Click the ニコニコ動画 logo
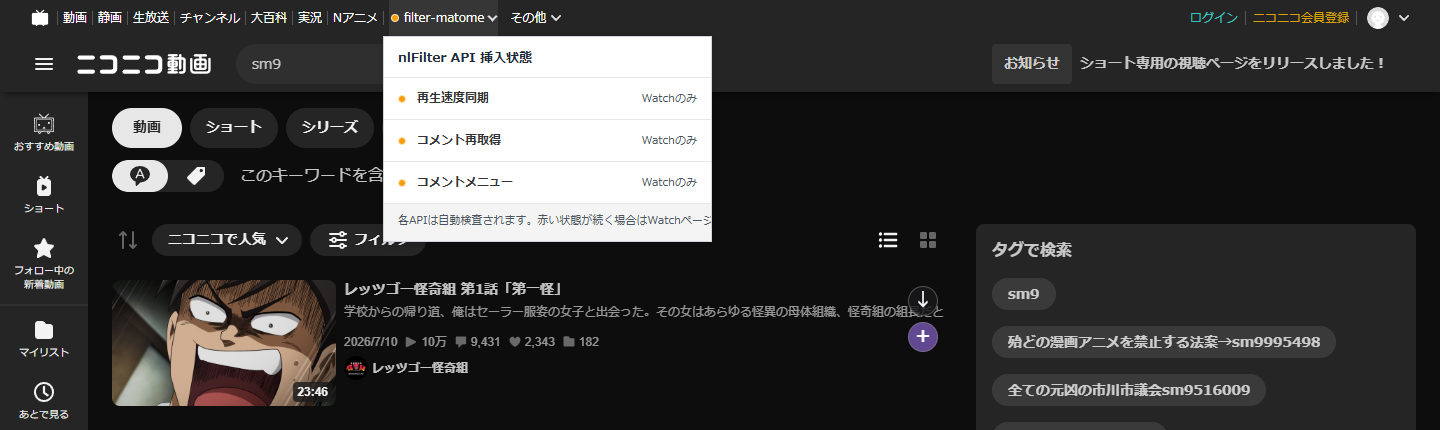 pos(145,64)
